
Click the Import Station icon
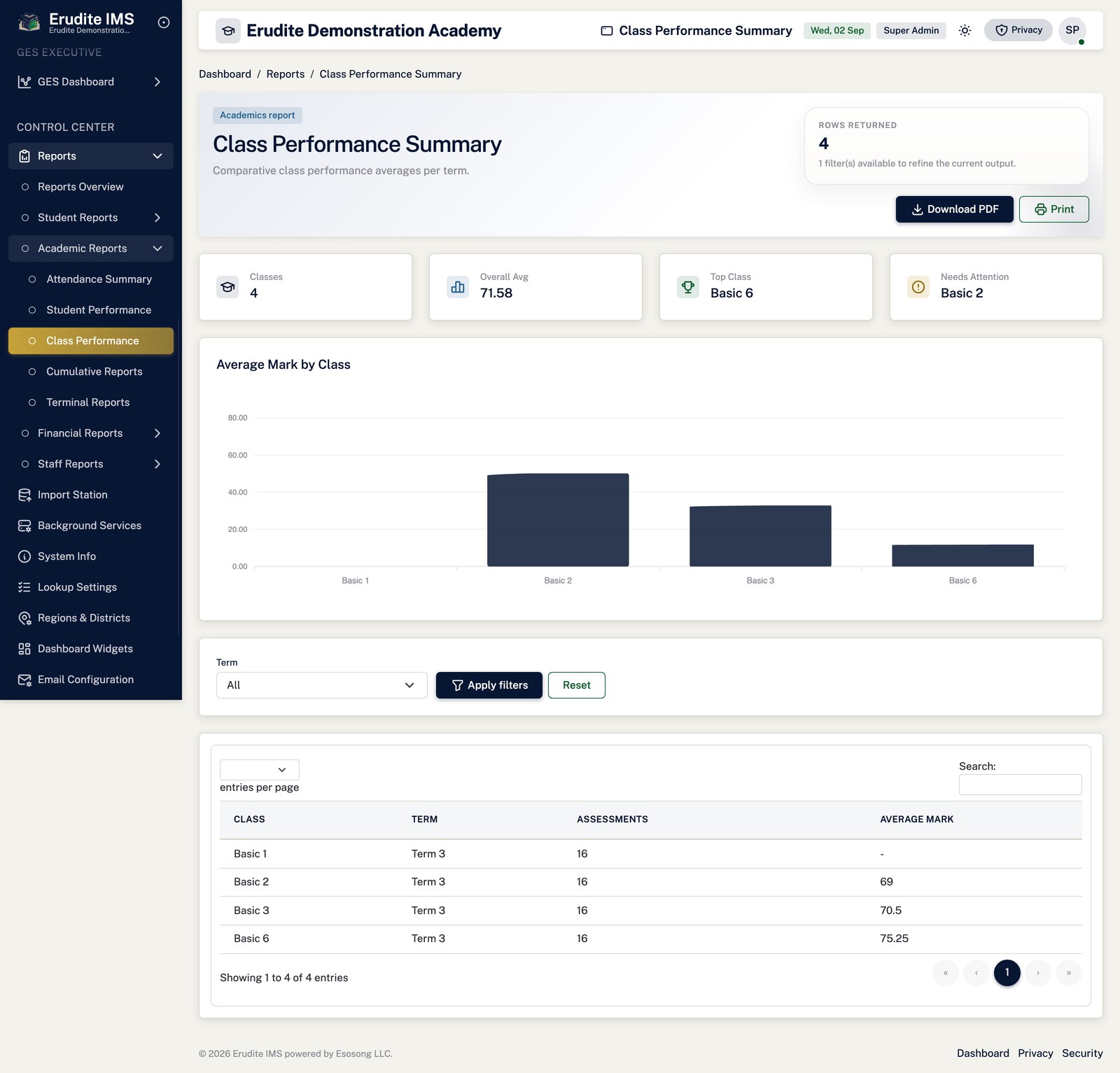[24, 495]
